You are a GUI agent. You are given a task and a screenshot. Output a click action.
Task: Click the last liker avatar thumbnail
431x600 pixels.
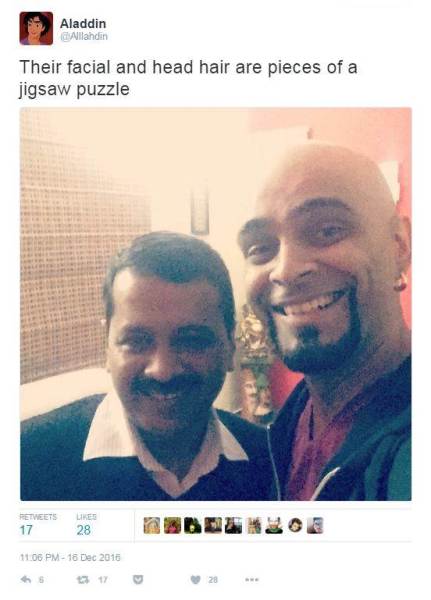[315, 525]
